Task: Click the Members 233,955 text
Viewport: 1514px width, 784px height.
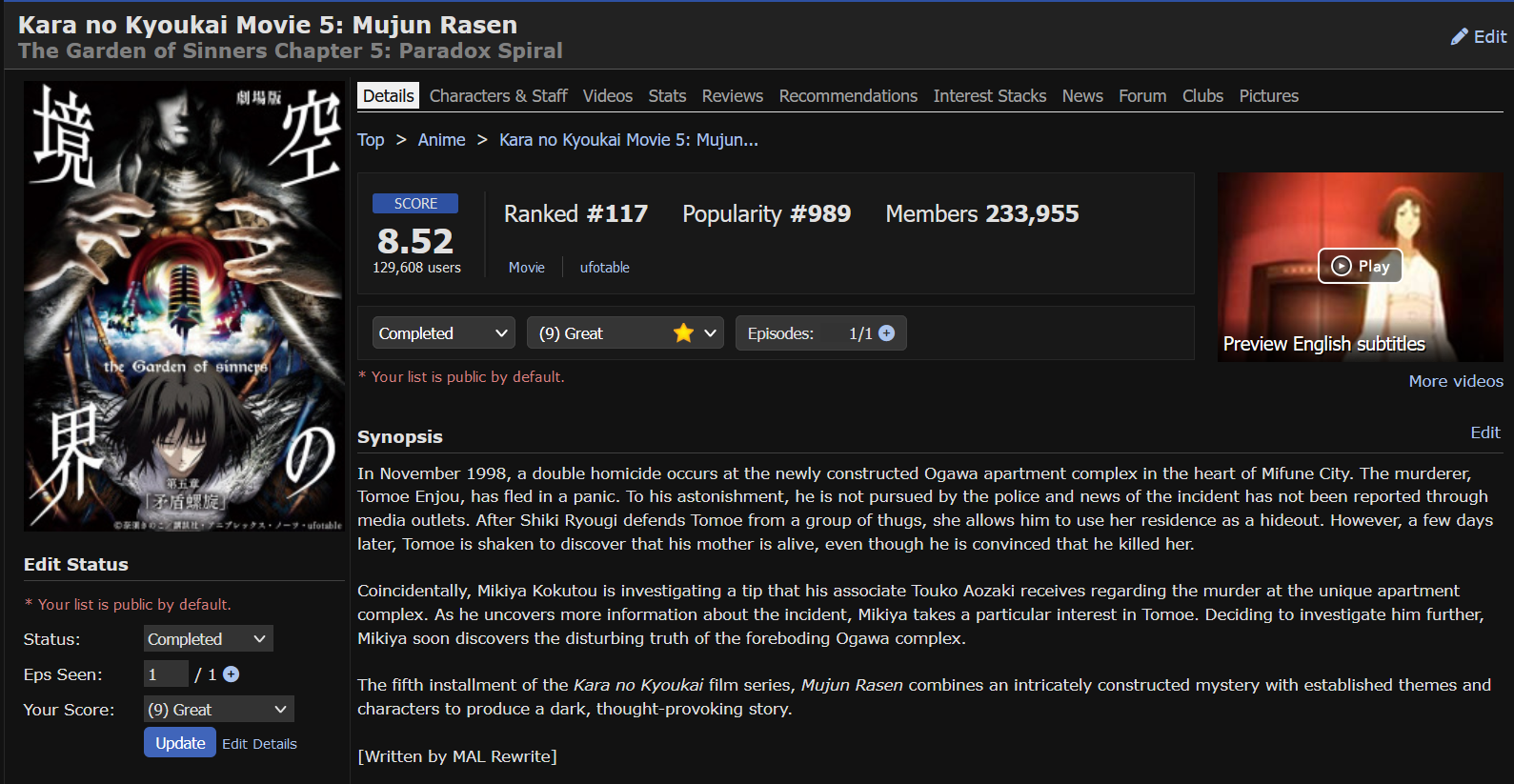Action: point(981,213)
